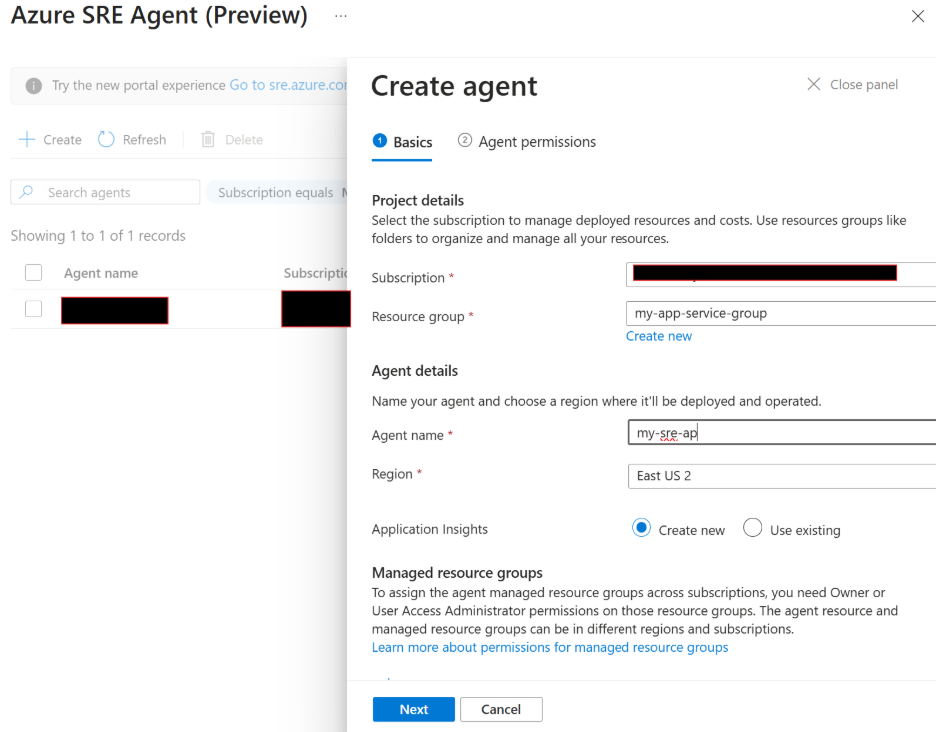Expand the Resource group combo box
Screen dimensions: 936x732
click(x=780, y=314)
